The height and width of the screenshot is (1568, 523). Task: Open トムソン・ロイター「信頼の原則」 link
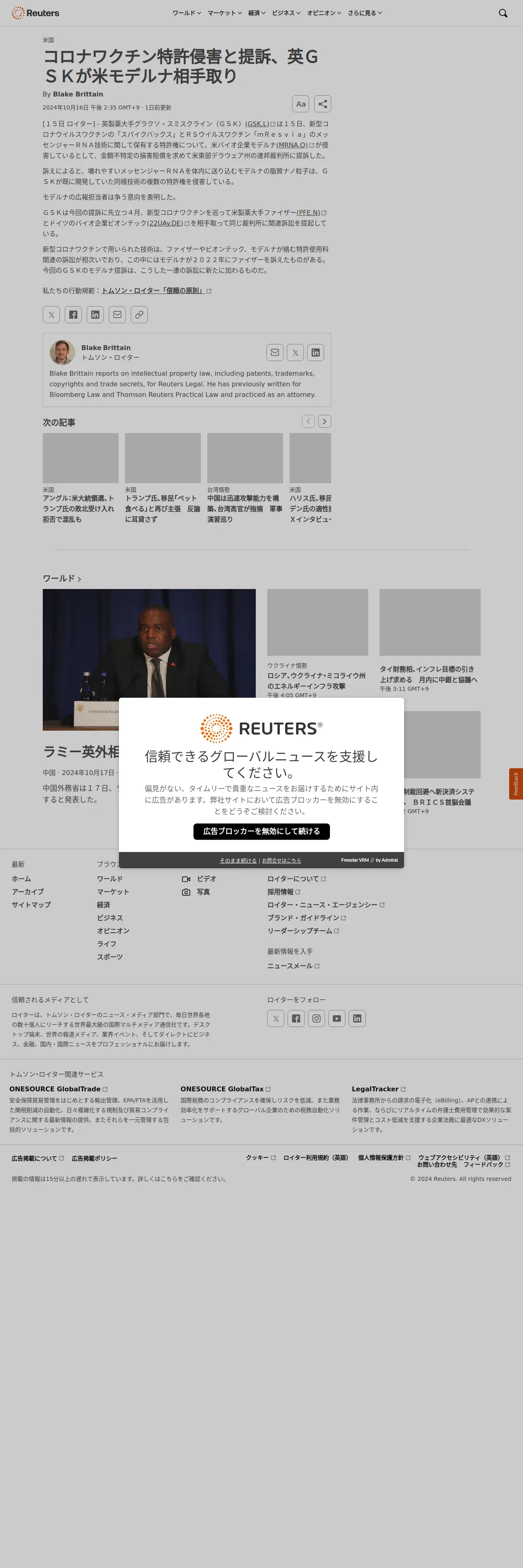[156, 291]
